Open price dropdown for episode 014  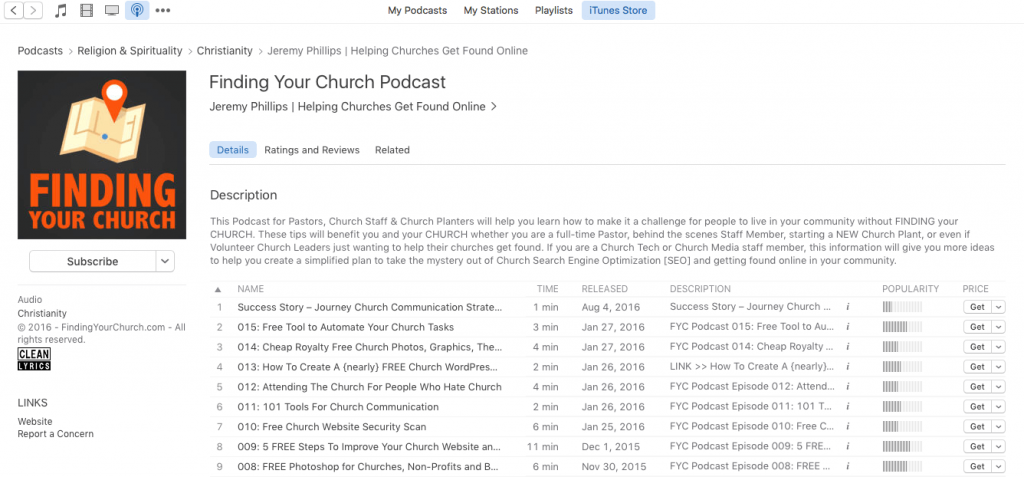[x=999, y=347]
